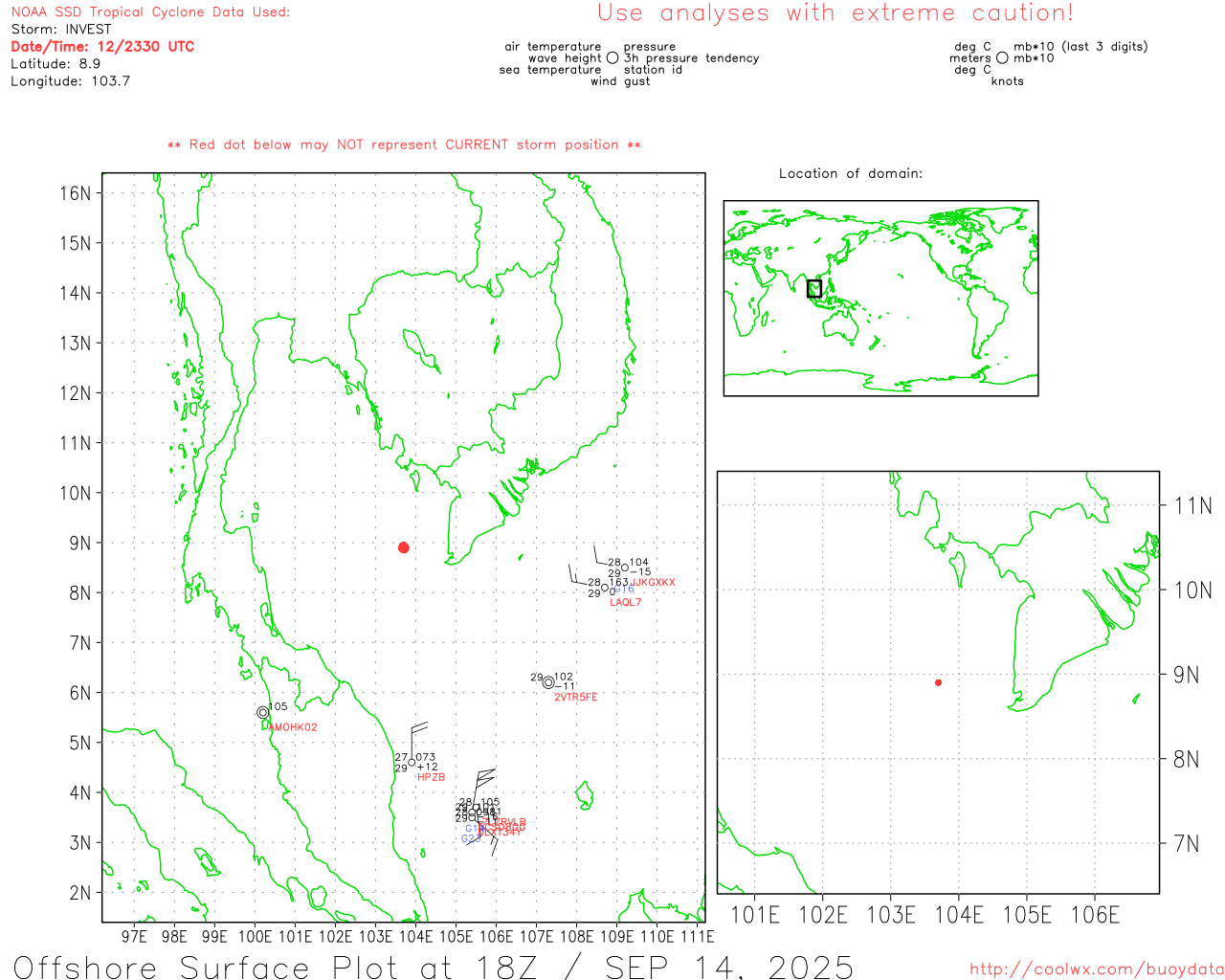Click the 'meters' units legend label

coord(970,58)
